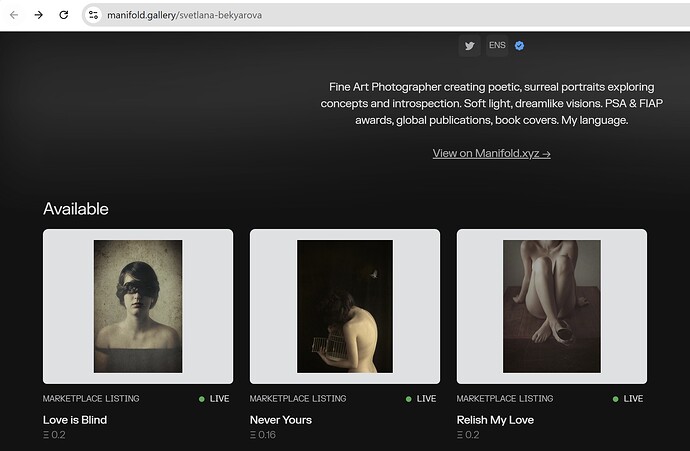Reload the Manifold gallery page
Image resolution: width=690 pixels, height=451 pixels.
coord(64,15)
